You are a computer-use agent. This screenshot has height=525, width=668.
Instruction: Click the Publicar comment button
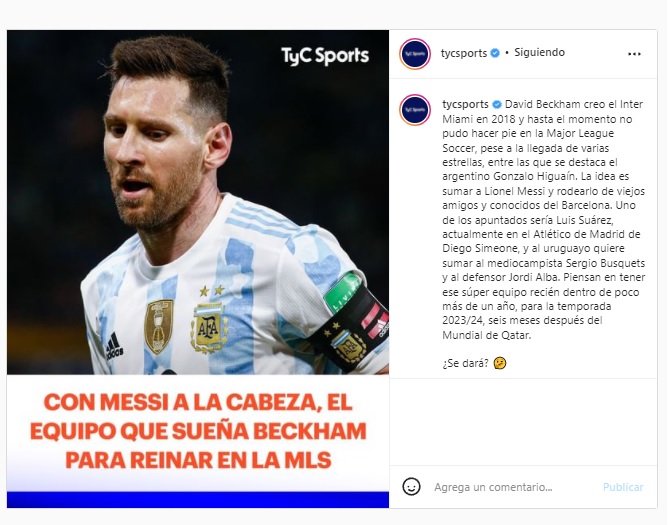623,487
